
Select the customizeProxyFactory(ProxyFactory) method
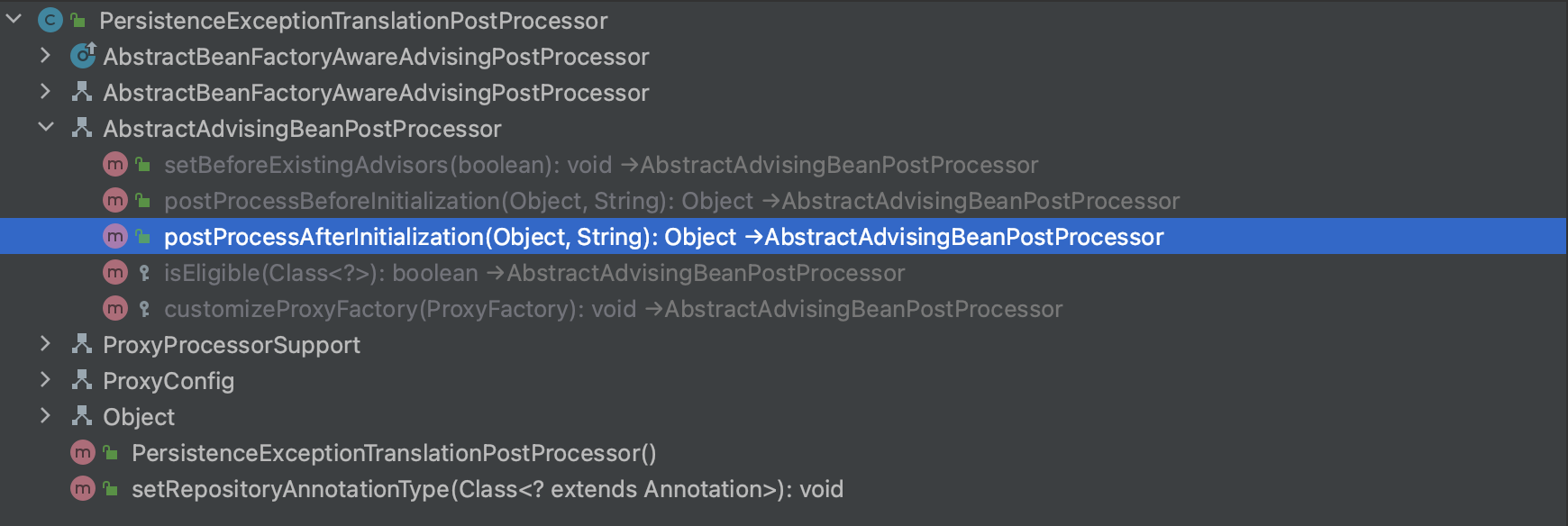point(613,309)
